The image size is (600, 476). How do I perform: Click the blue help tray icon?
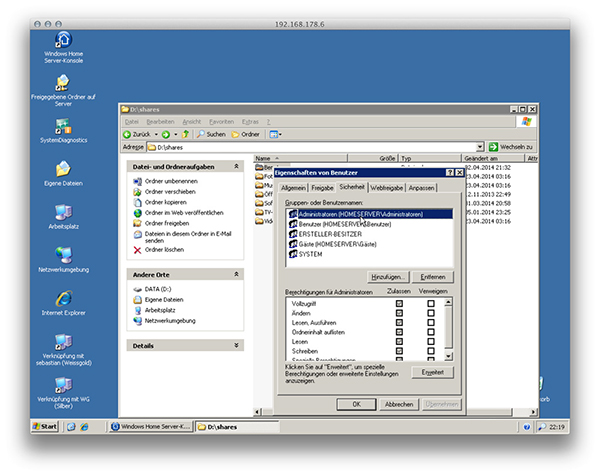[x=527, y=427]
